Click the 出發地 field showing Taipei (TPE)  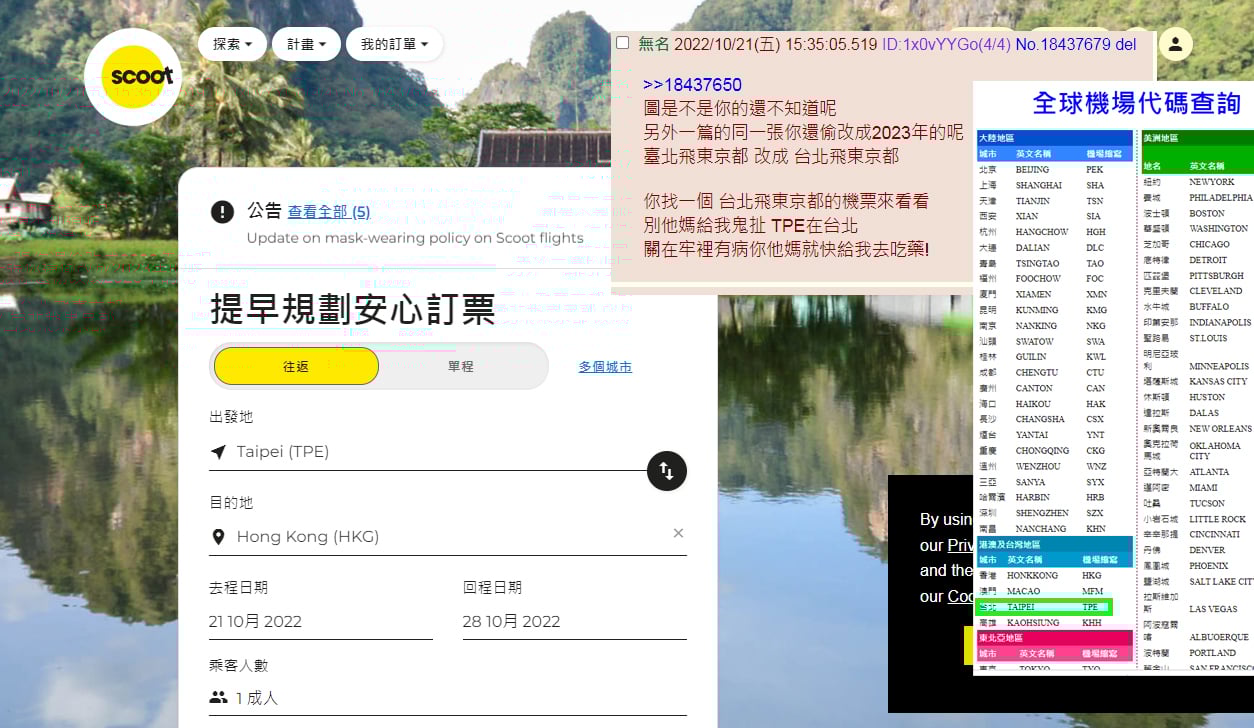[x=428, y=452]
